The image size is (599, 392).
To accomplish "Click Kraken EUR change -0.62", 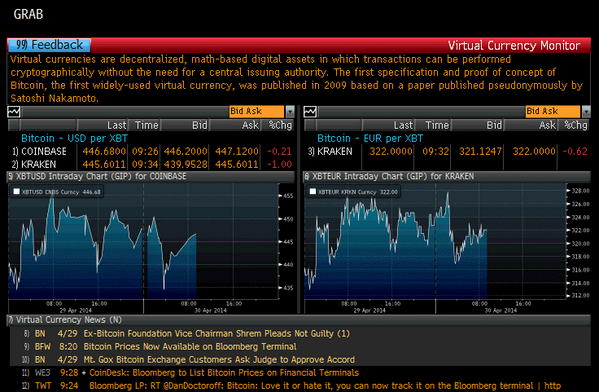I will point(575,151).
